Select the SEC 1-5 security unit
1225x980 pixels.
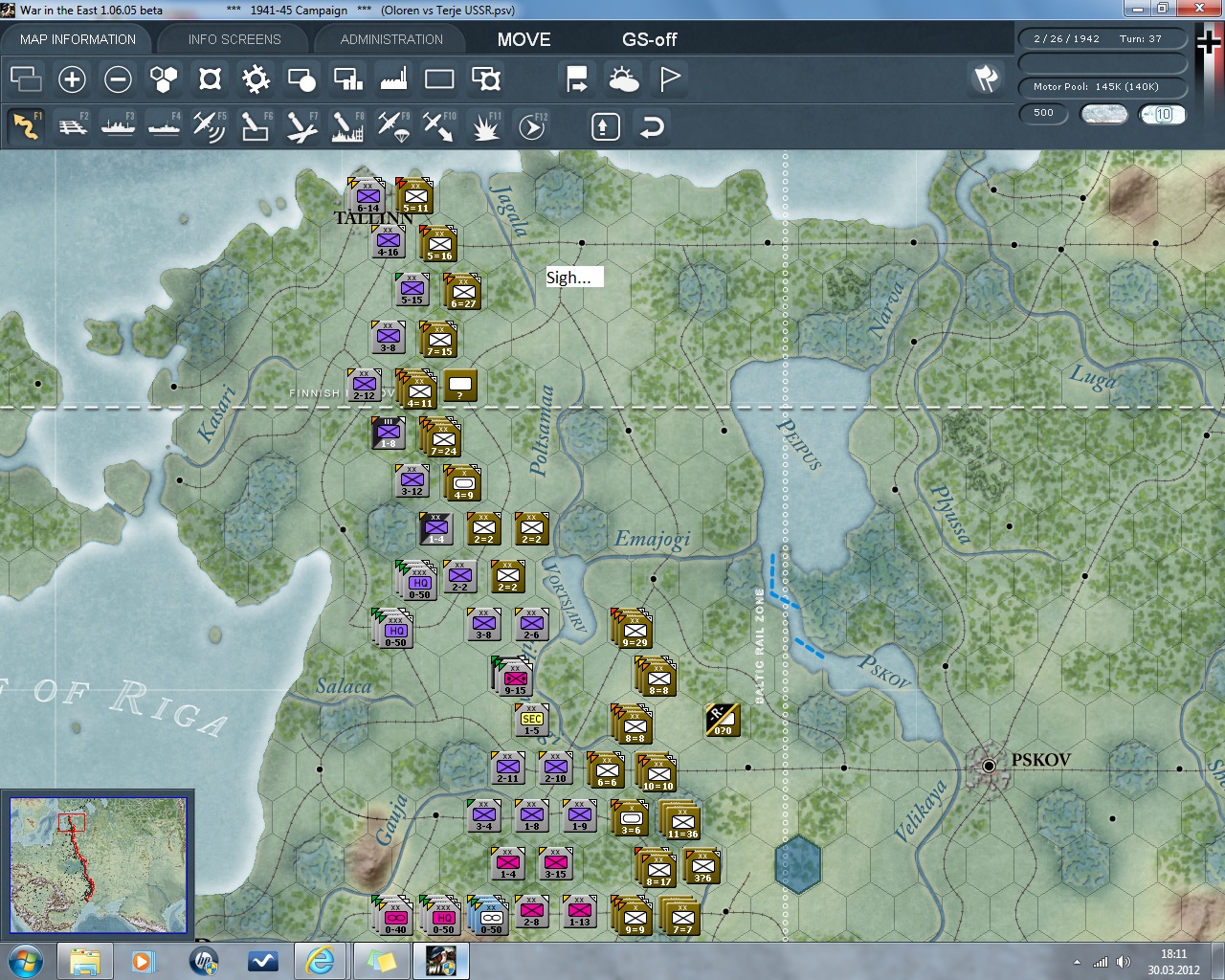532,720
